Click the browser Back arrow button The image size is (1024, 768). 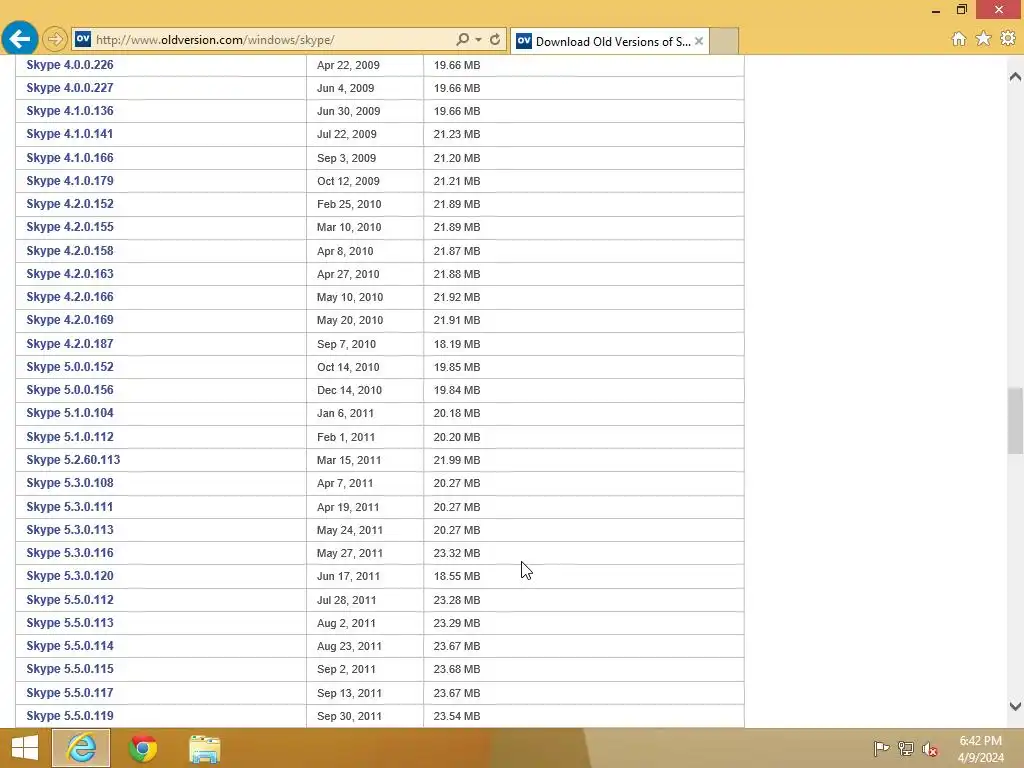pos(20,39)
